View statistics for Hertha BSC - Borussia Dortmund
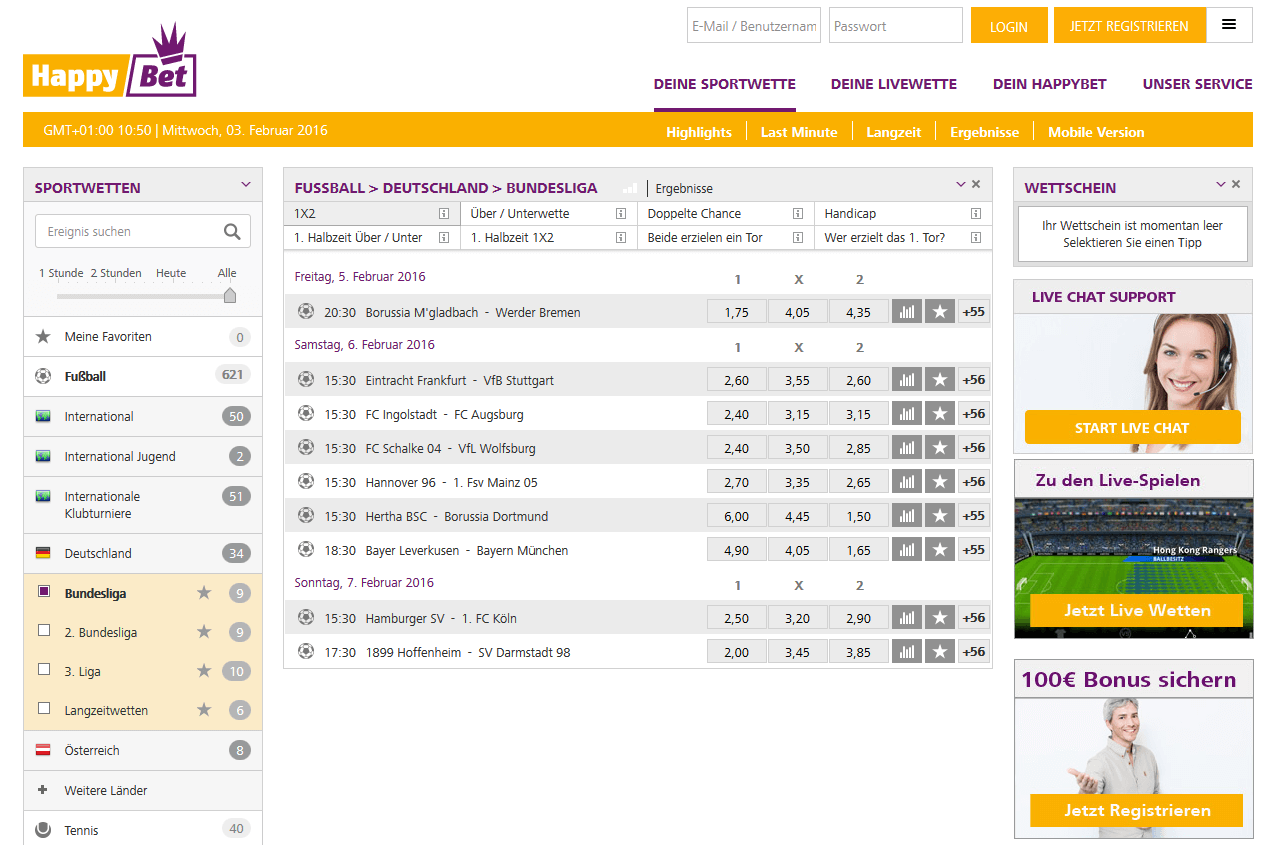 pos(906,516)
